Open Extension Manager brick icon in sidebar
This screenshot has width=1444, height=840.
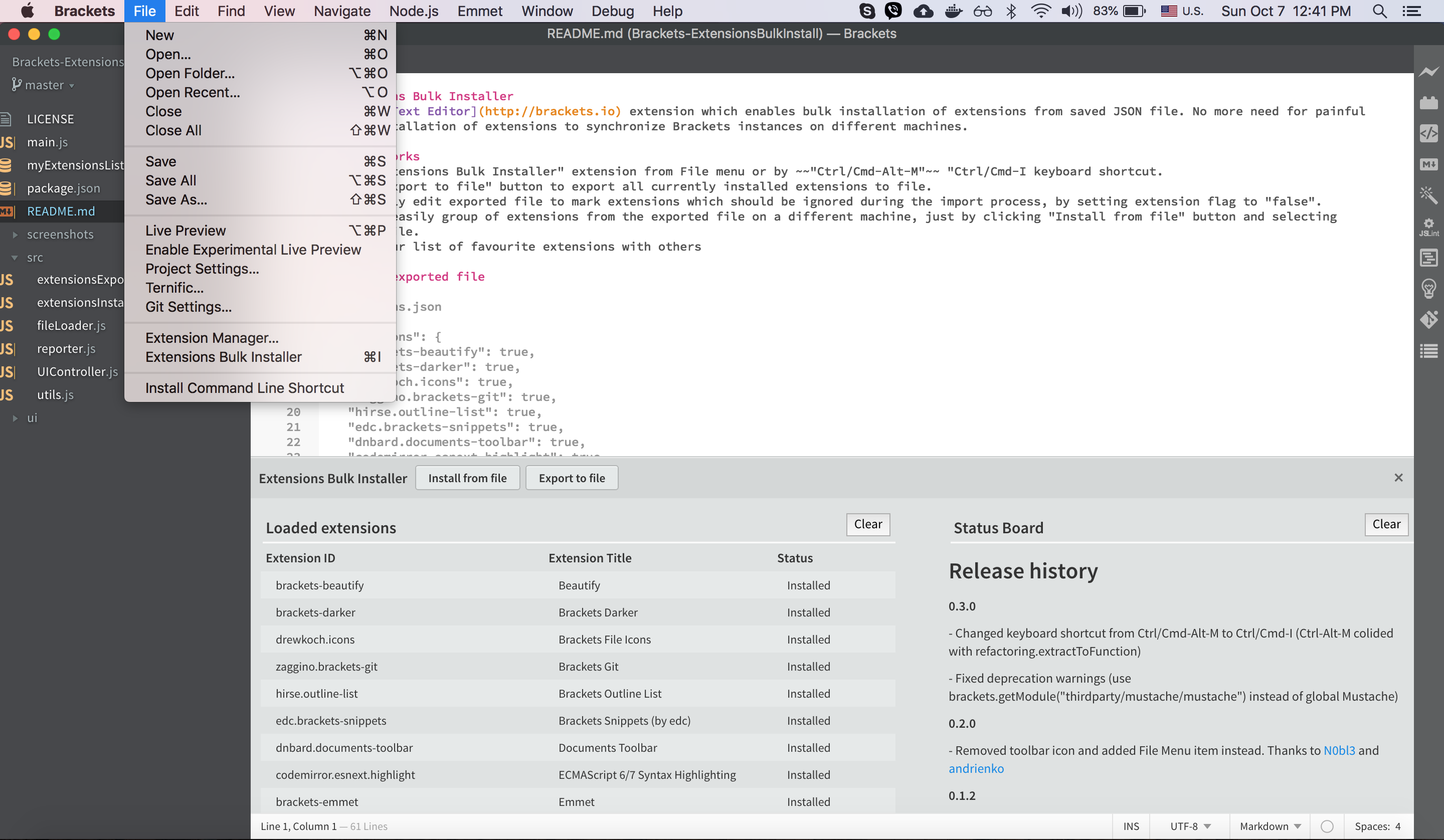tap(1428, 103)
